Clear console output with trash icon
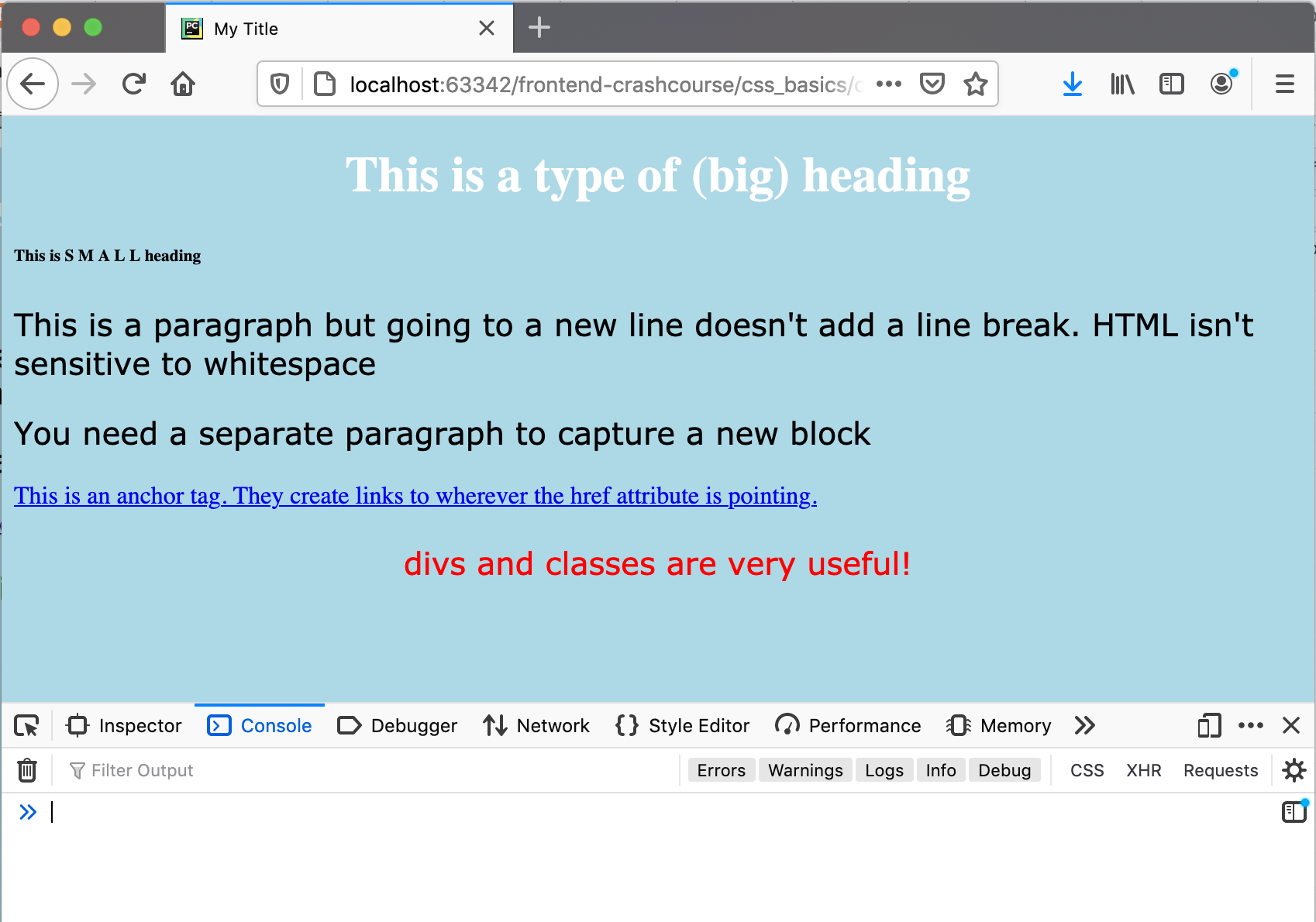Screen dimensions: 1316x922 pos(27,770)
